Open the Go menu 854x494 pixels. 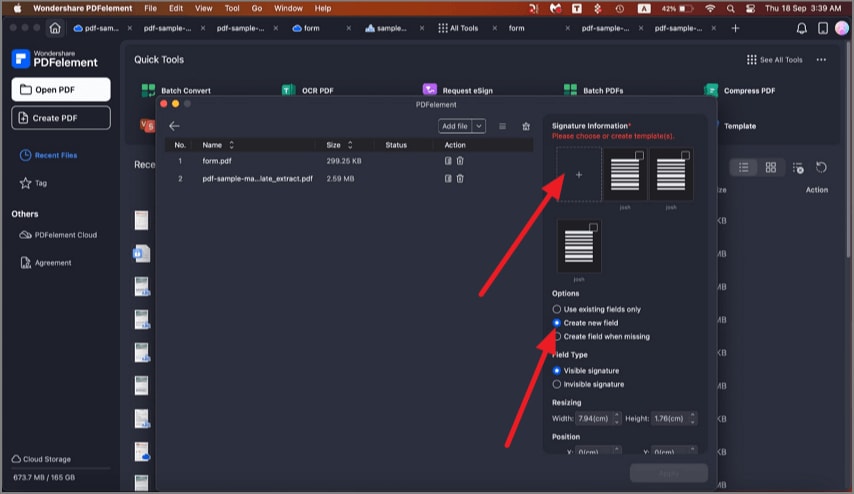tap(257, 8)
